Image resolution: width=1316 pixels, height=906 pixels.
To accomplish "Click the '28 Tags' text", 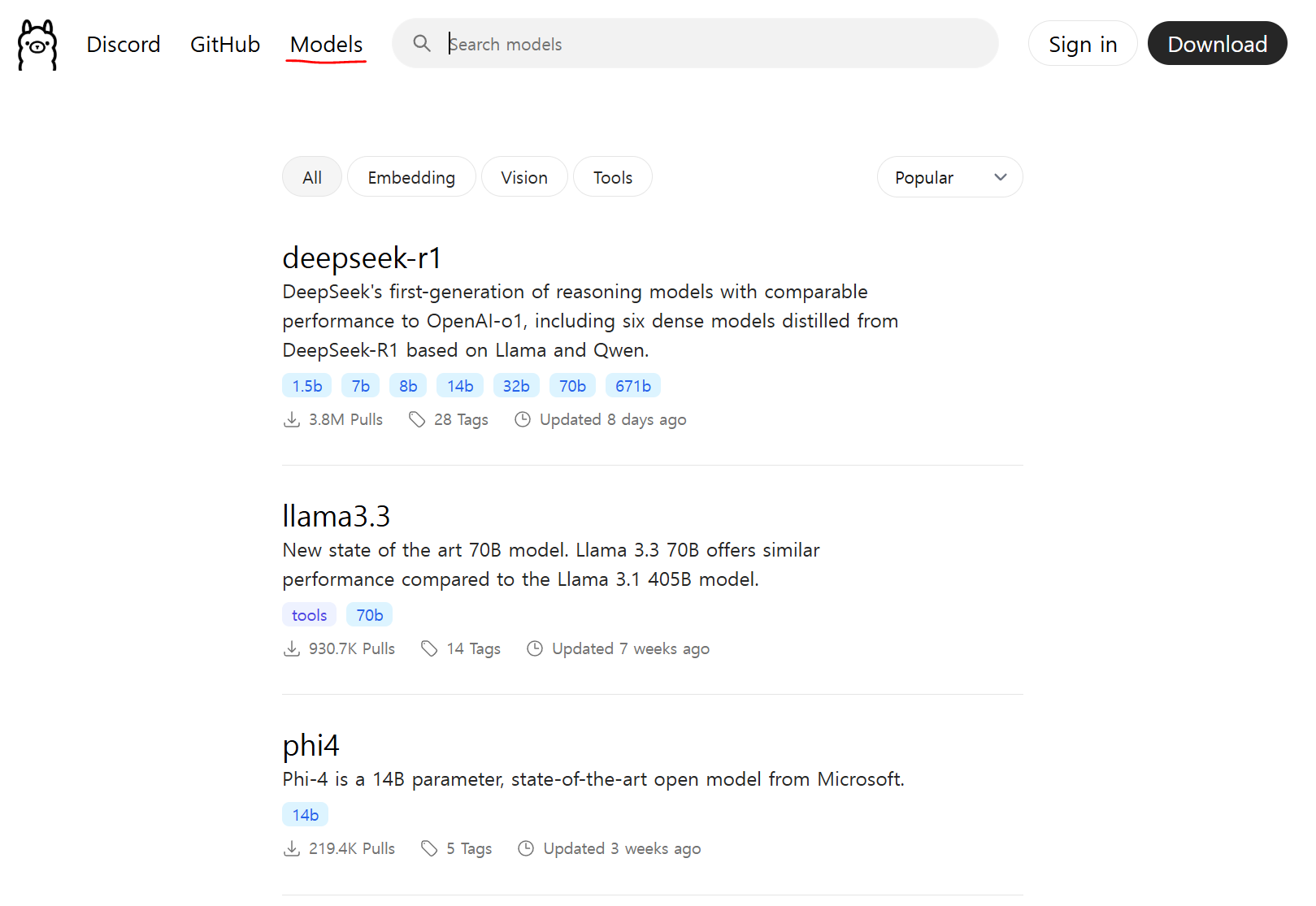I will (x=461, y=419).
